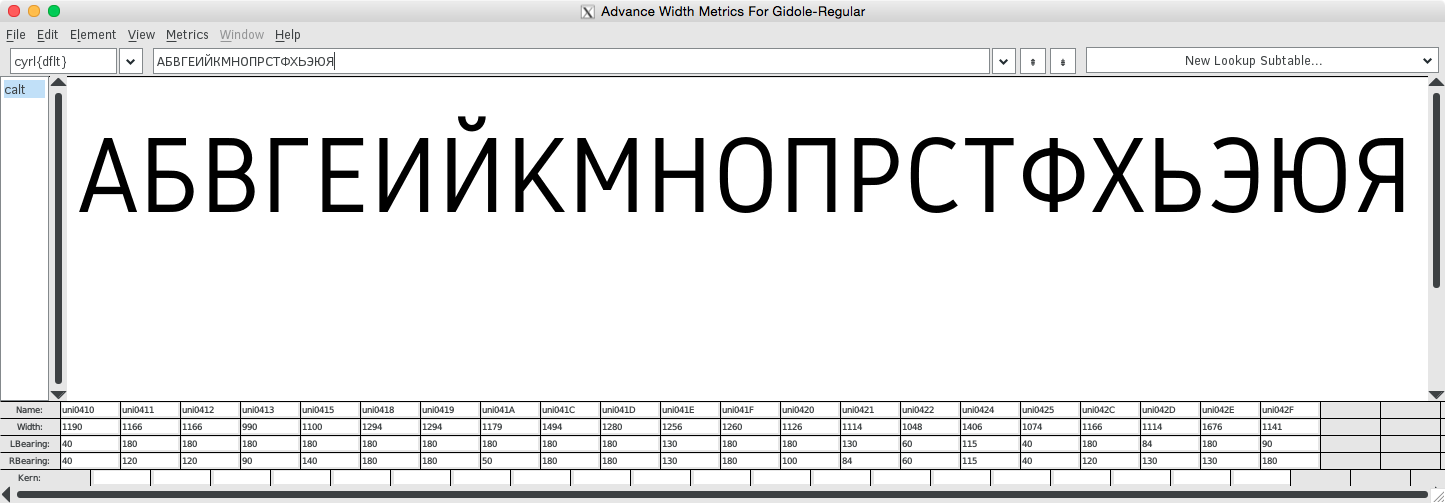
Task: Click the LBearing row label
Action: [x=30, y=444]
